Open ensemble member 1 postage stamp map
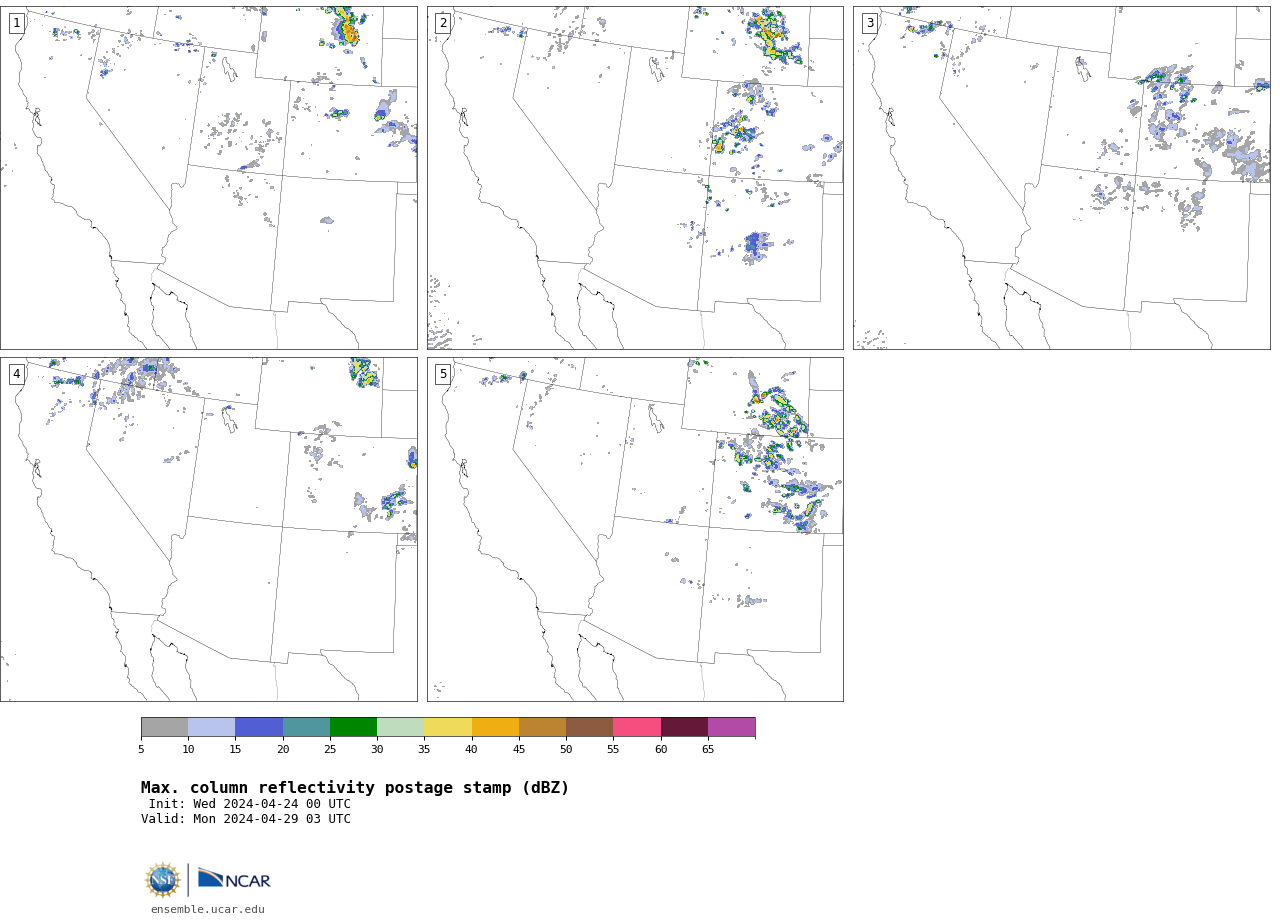 tap(208, 178)
